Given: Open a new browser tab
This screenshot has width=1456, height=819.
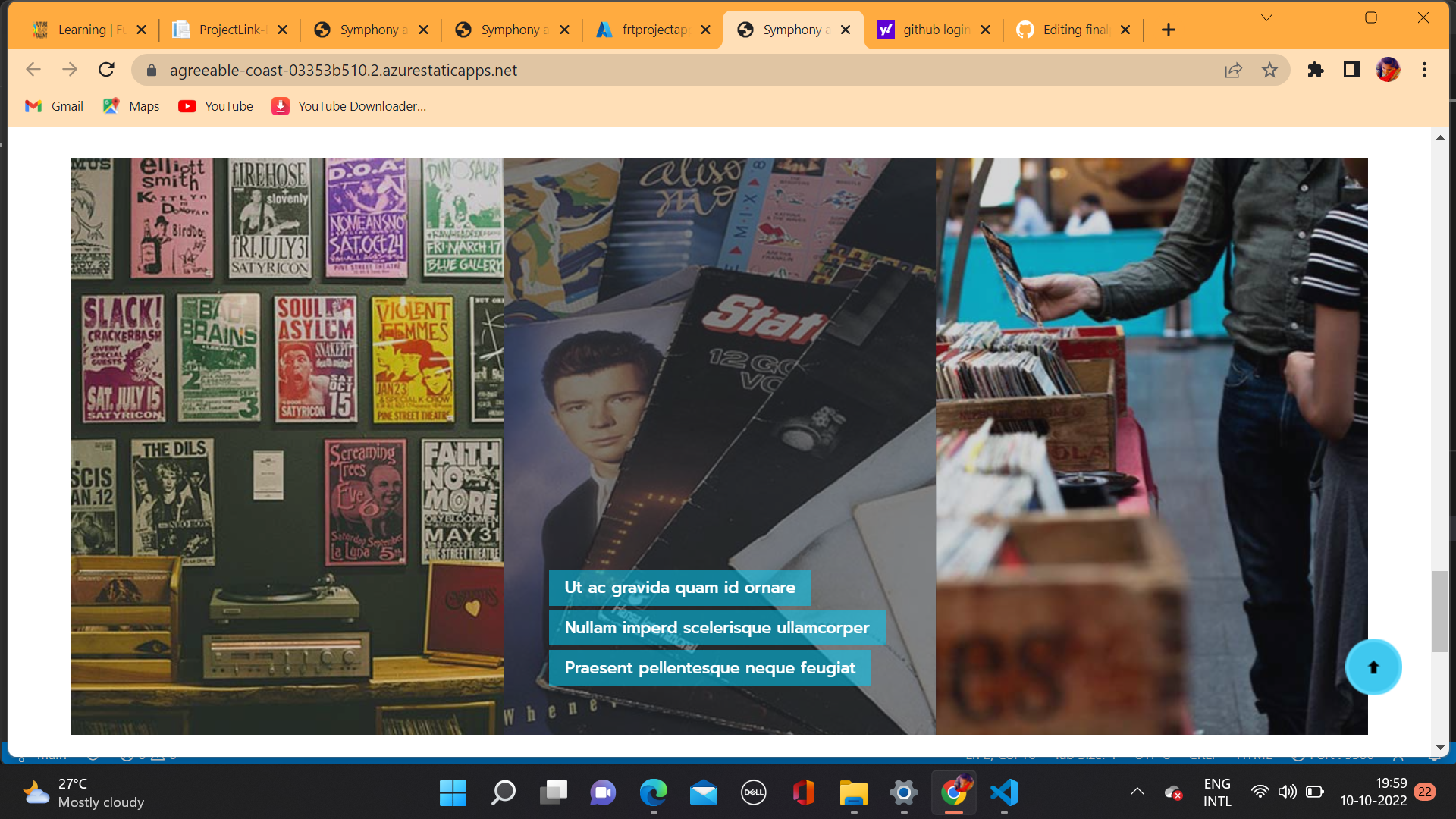Looking at the screenshot, I should coord(1168,30).
